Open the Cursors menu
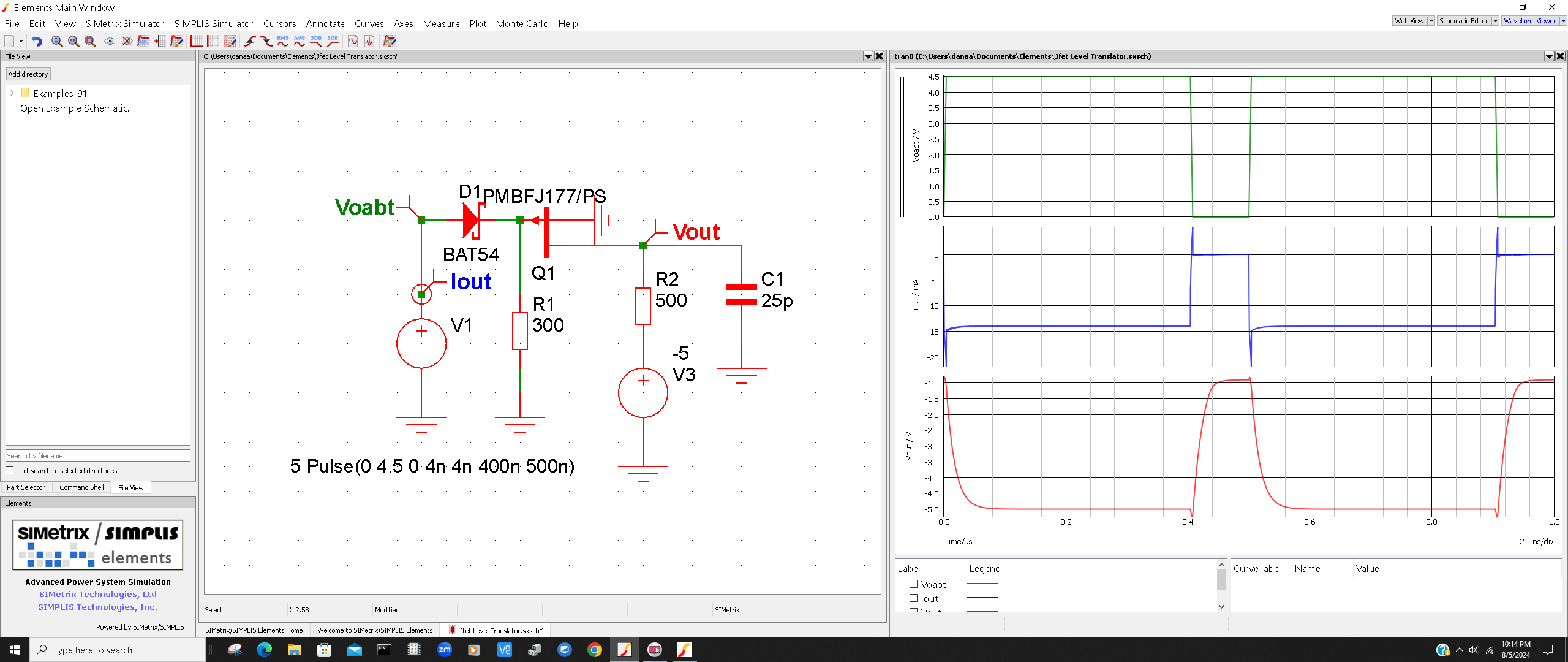 point(280,23)
